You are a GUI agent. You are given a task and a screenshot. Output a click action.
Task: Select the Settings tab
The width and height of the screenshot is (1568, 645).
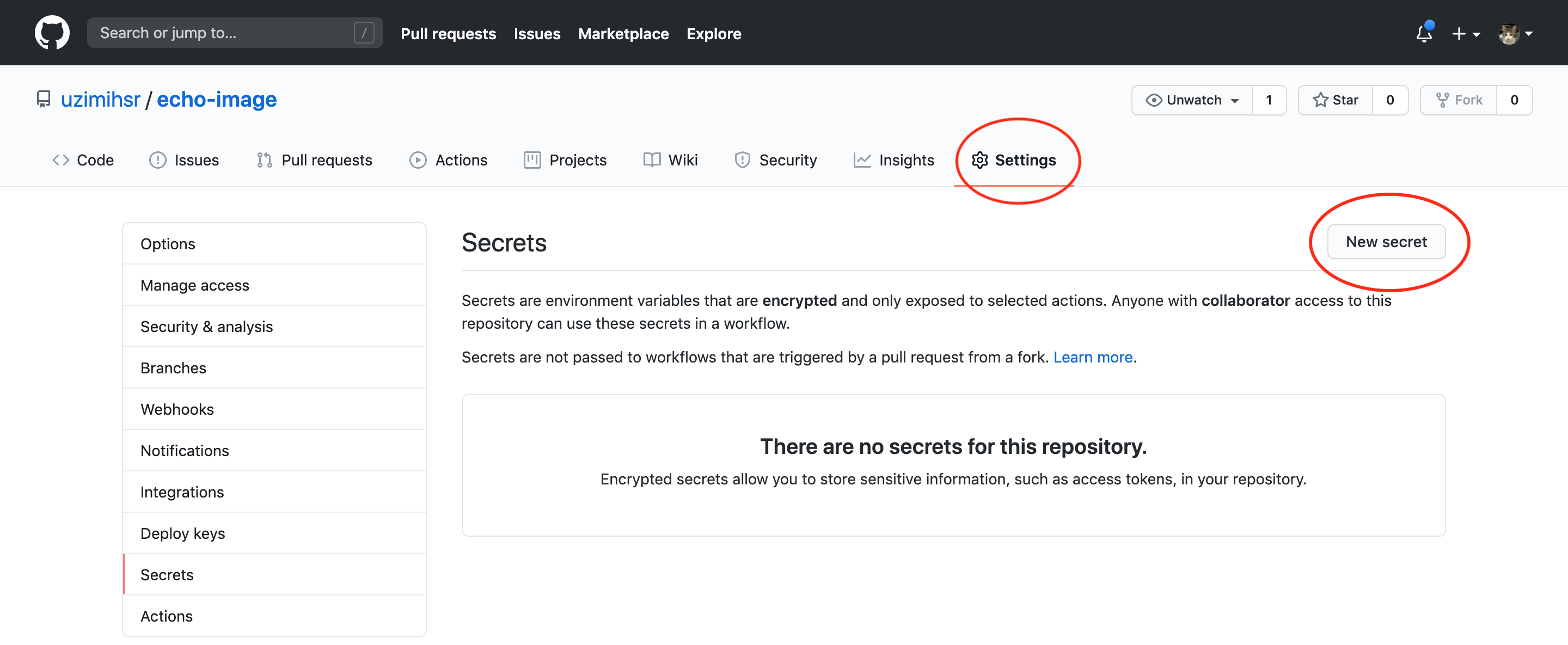(1013, 160)
